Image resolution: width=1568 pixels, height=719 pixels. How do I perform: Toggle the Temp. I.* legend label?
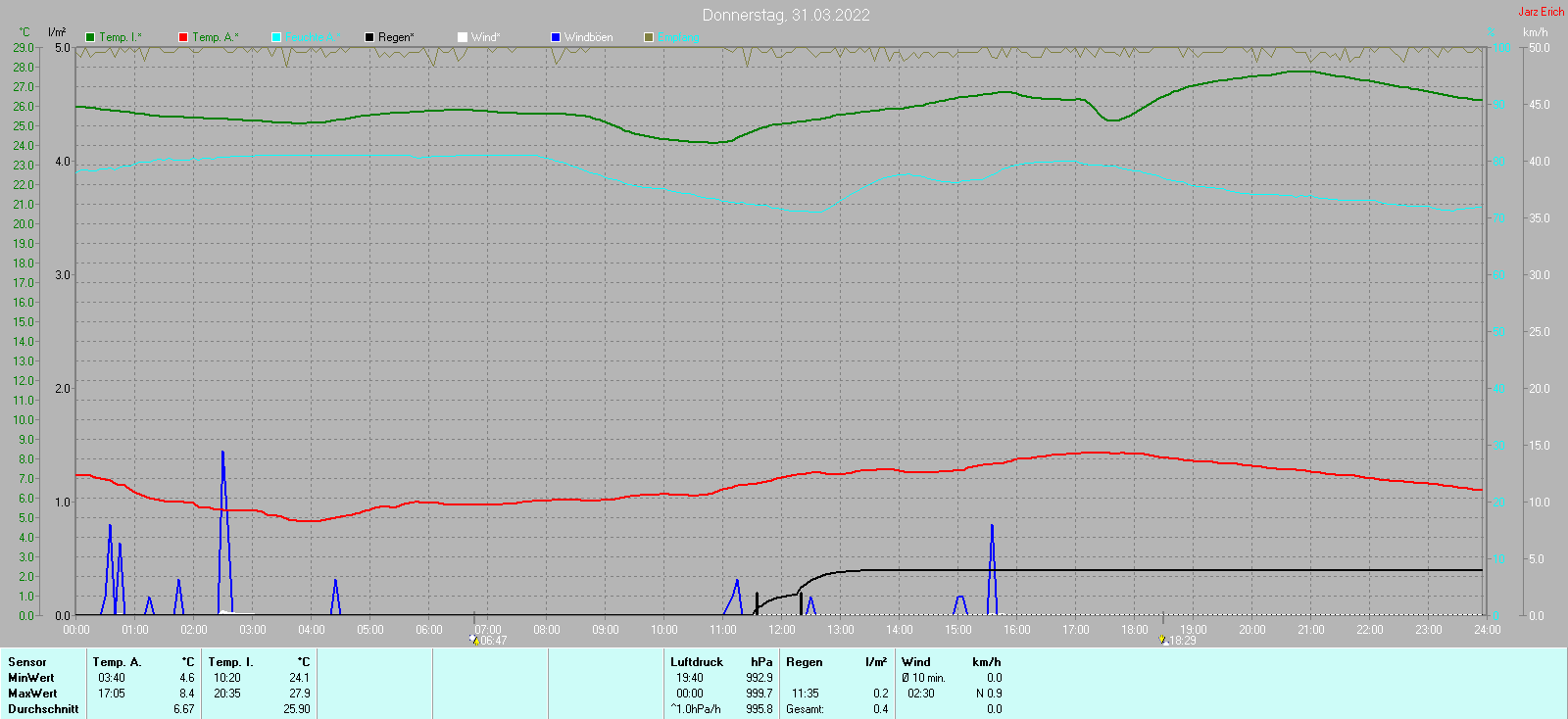click(x=121, y=37)
